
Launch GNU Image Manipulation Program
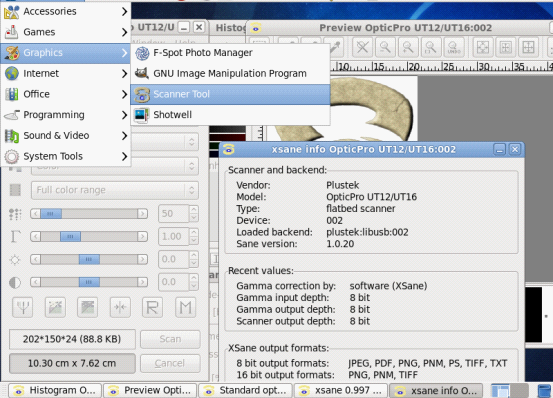click(x=230, y=73)
